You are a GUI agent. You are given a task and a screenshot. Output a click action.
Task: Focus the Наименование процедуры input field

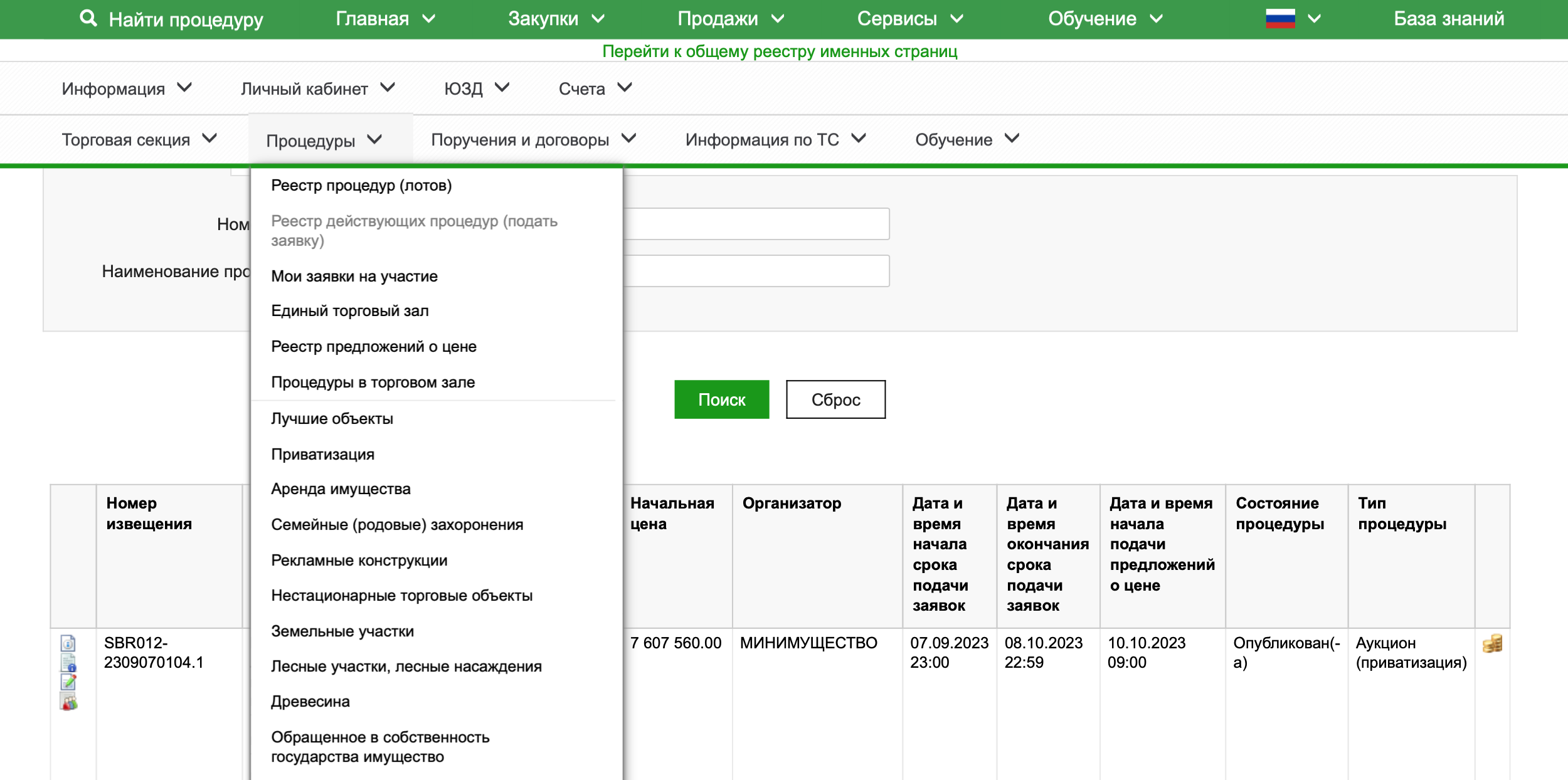click(756, 271)
